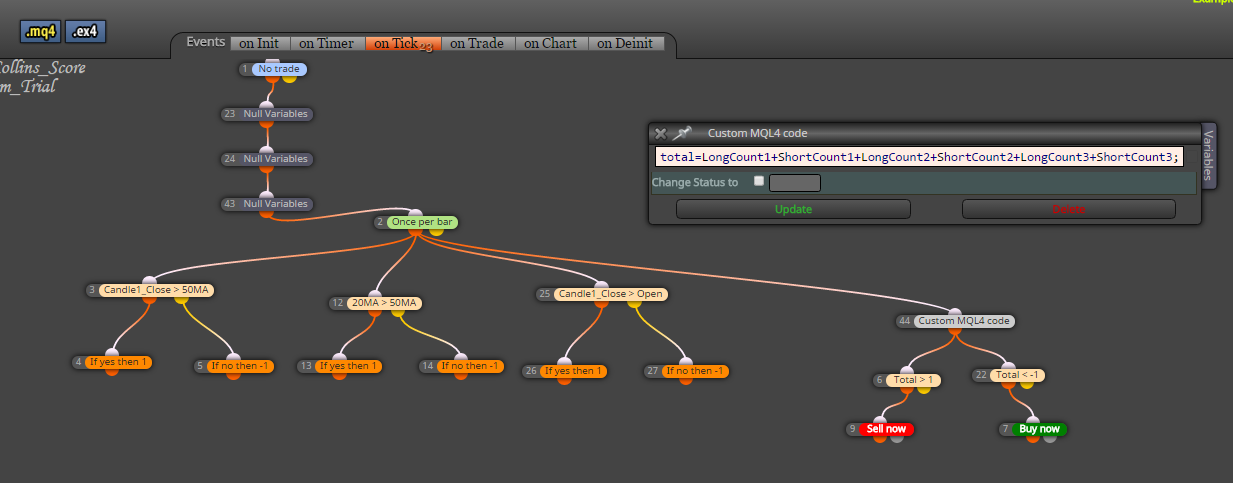Click the Events label

[x=206, y=42]
